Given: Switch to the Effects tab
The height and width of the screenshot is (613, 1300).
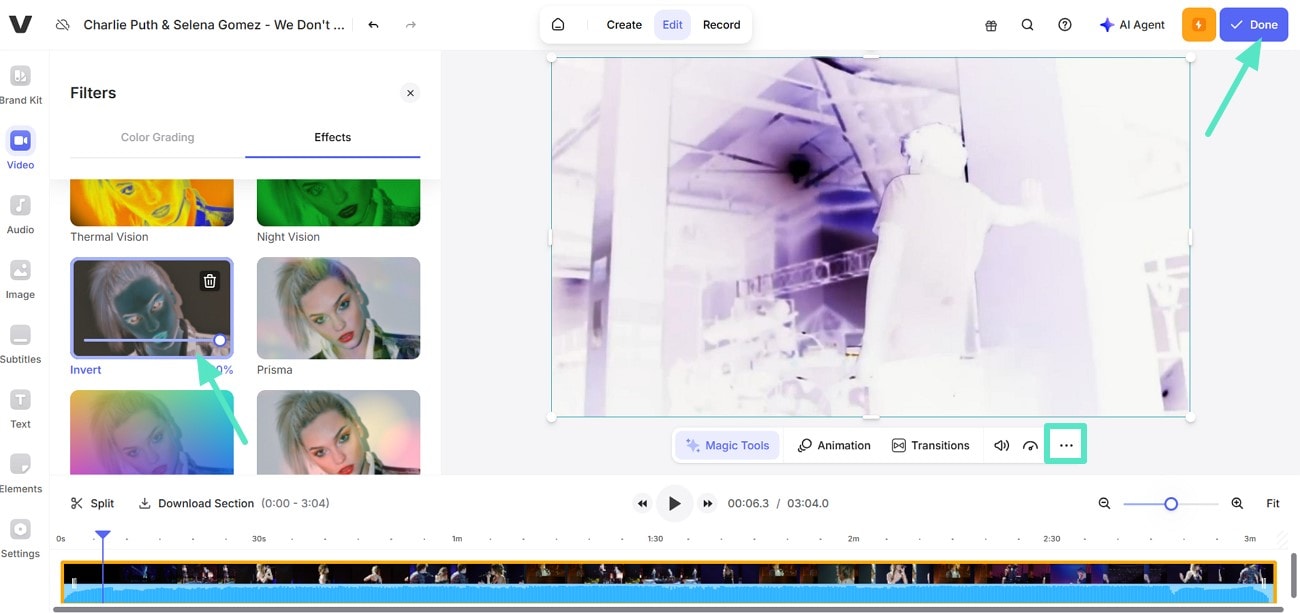Looking at the screenshot, I should 333,137.
